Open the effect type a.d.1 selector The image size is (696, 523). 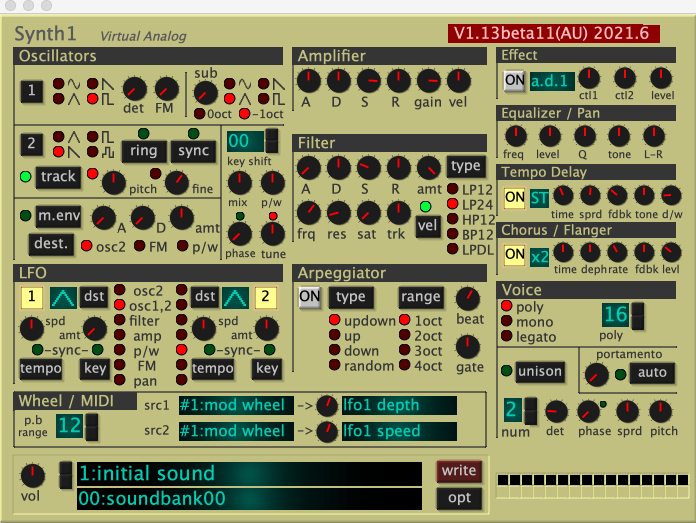(552, 81)
